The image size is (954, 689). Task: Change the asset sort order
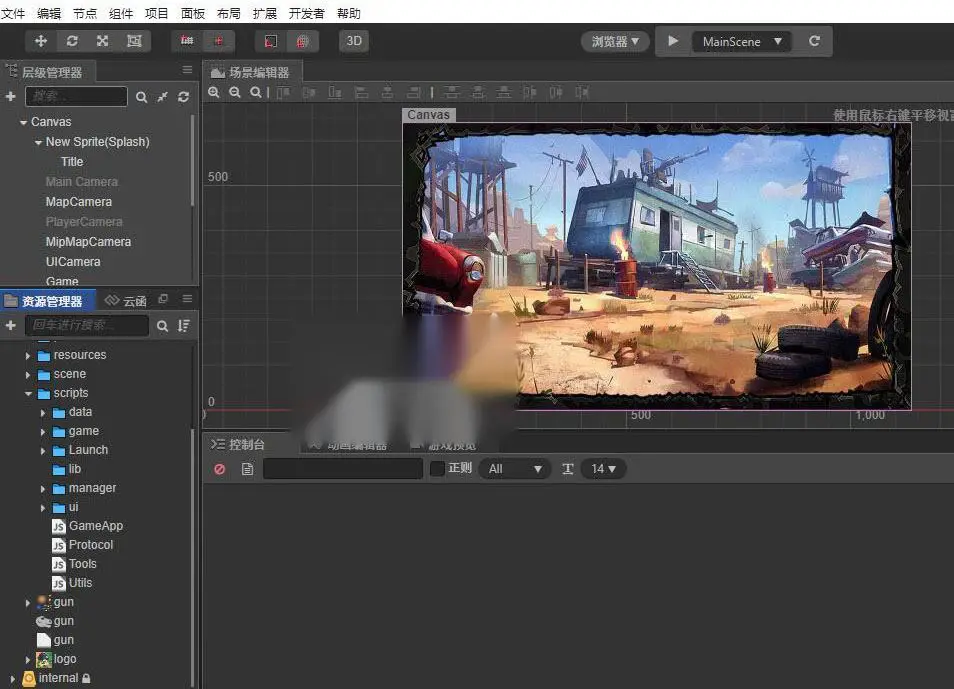pos(184,326)
